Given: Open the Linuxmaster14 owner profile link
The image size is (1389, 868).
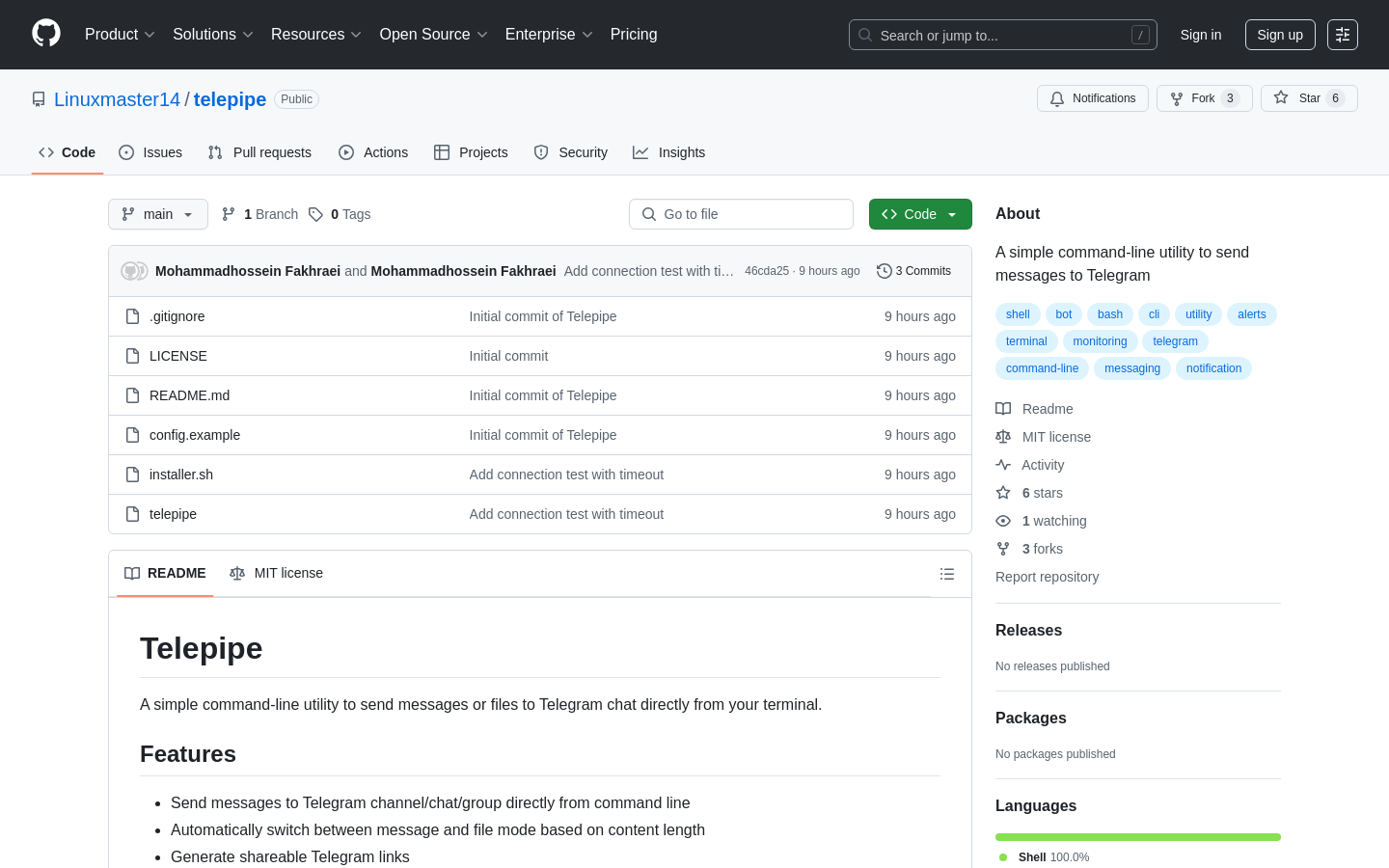Looking at the screenshot, I should coord(117,99).
